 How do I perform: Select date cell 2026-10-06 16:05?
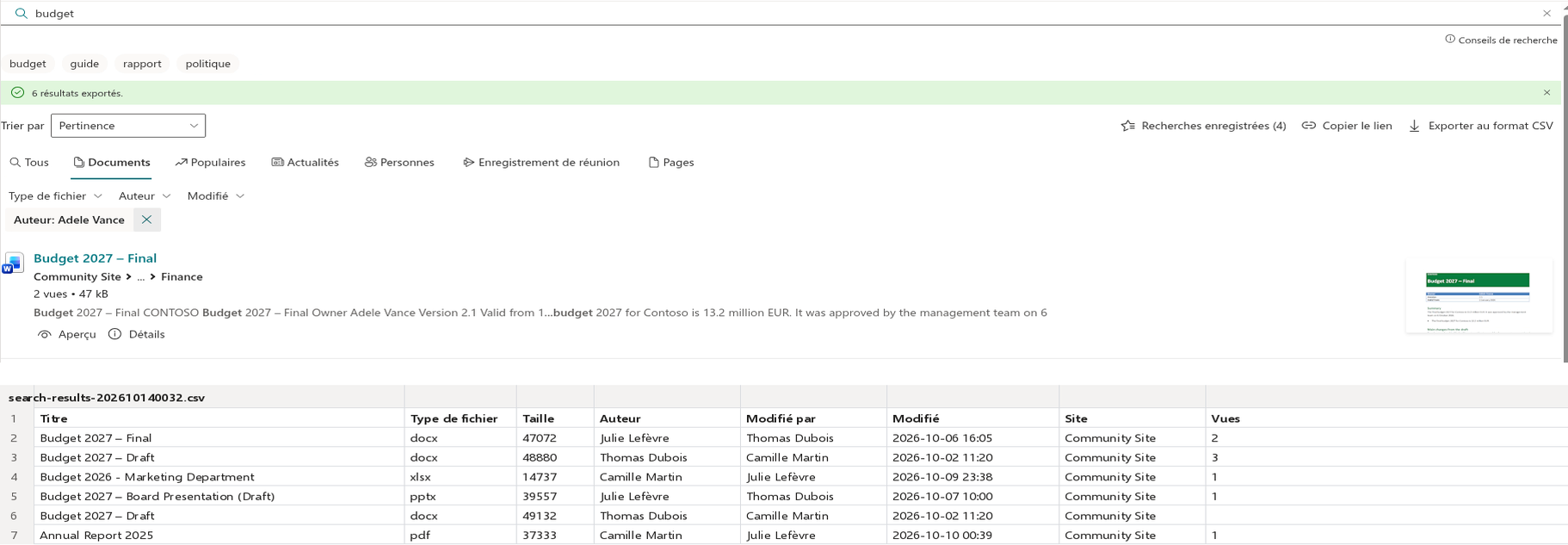point(972,437)
